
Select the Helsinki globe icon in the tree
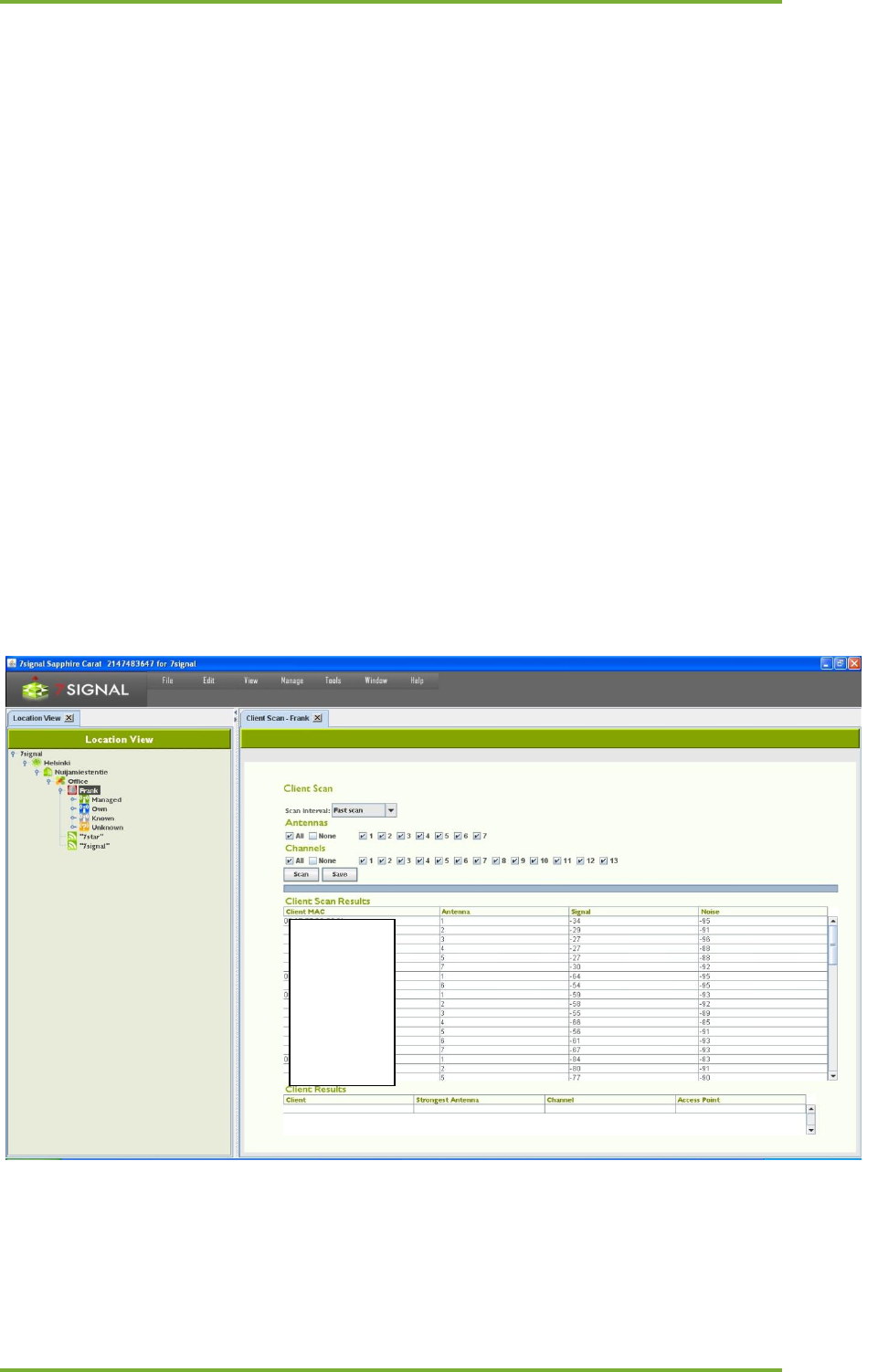37,763
